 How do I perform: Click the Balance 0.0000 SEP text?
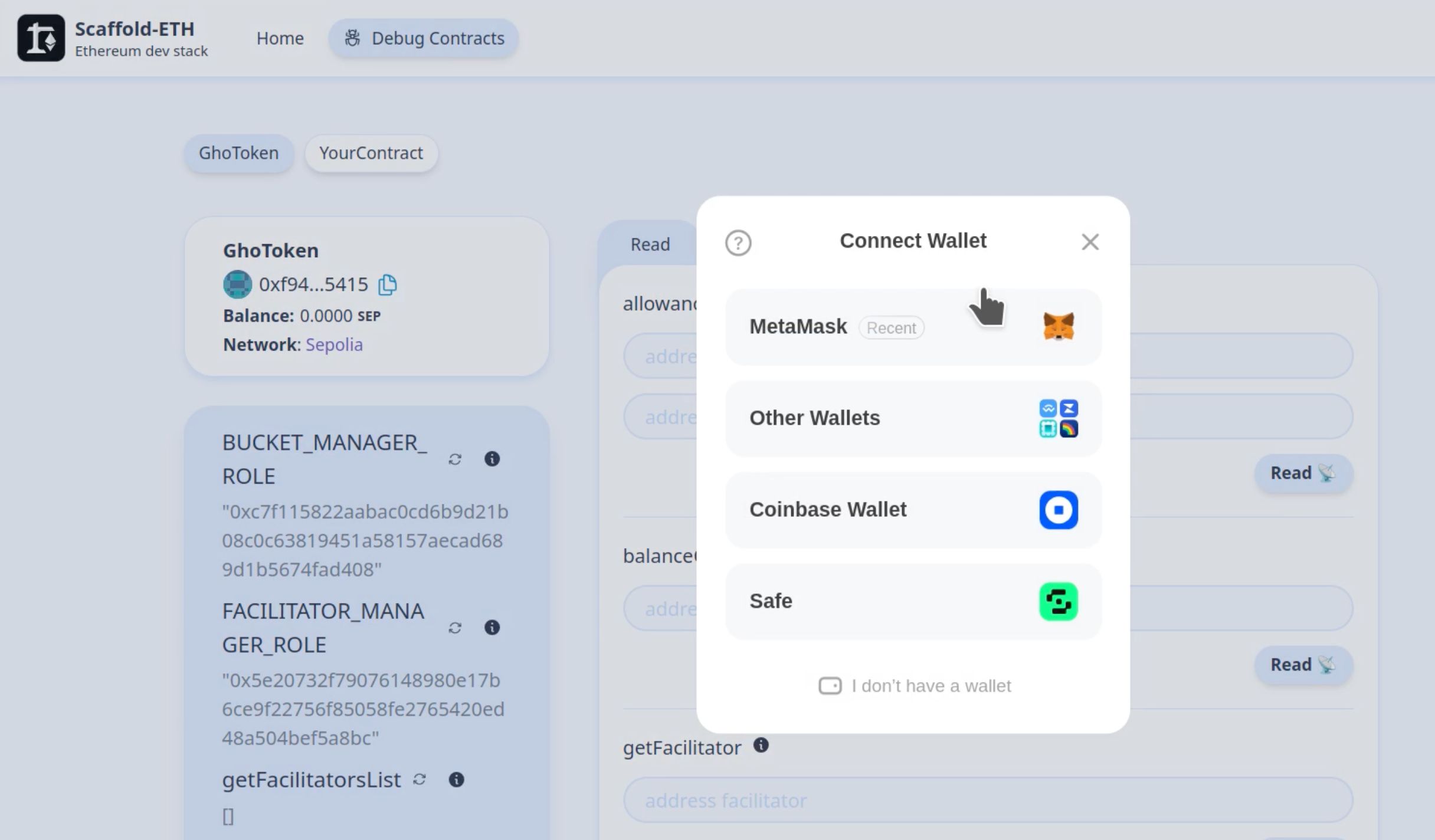(x=302, y=316)
